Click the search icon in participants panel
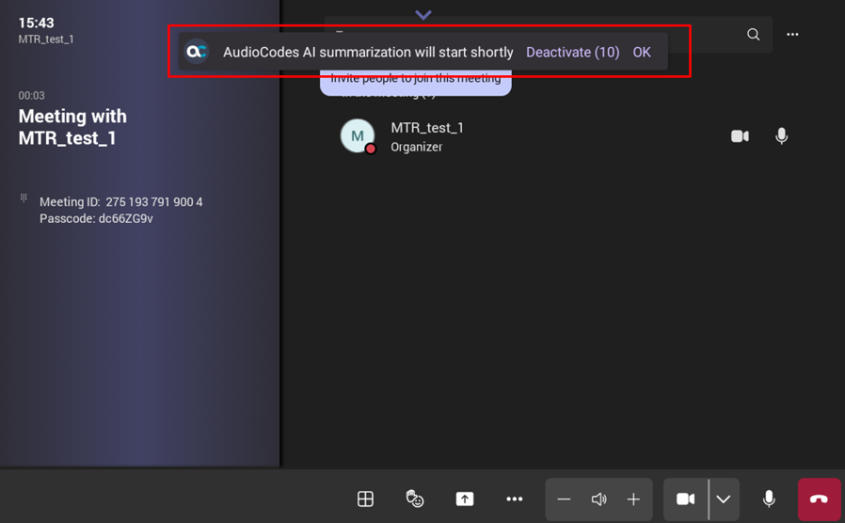 [x=753, y=34]
